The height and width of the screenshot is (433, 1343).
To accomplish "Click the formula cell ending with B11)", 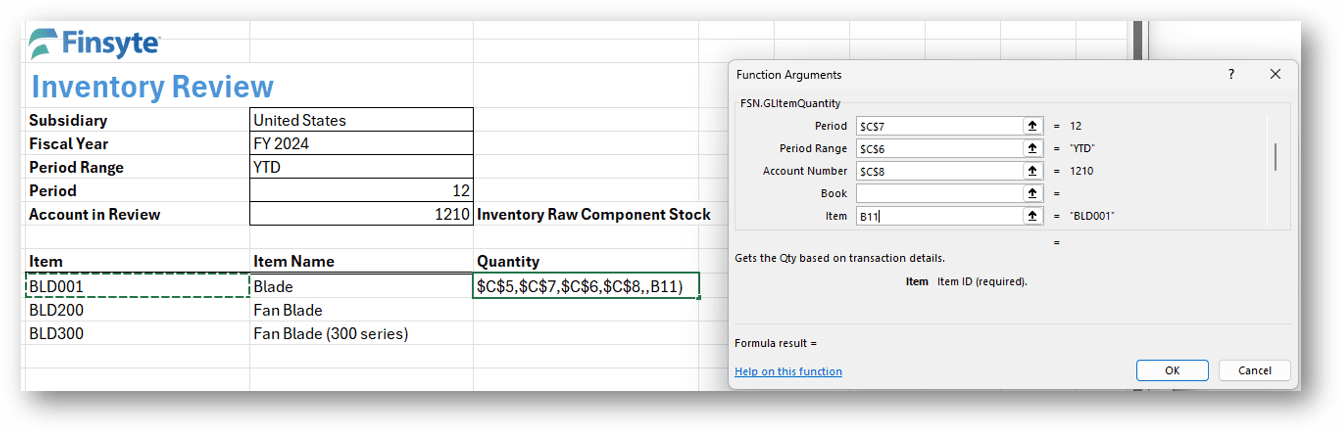I will [586, 286].
